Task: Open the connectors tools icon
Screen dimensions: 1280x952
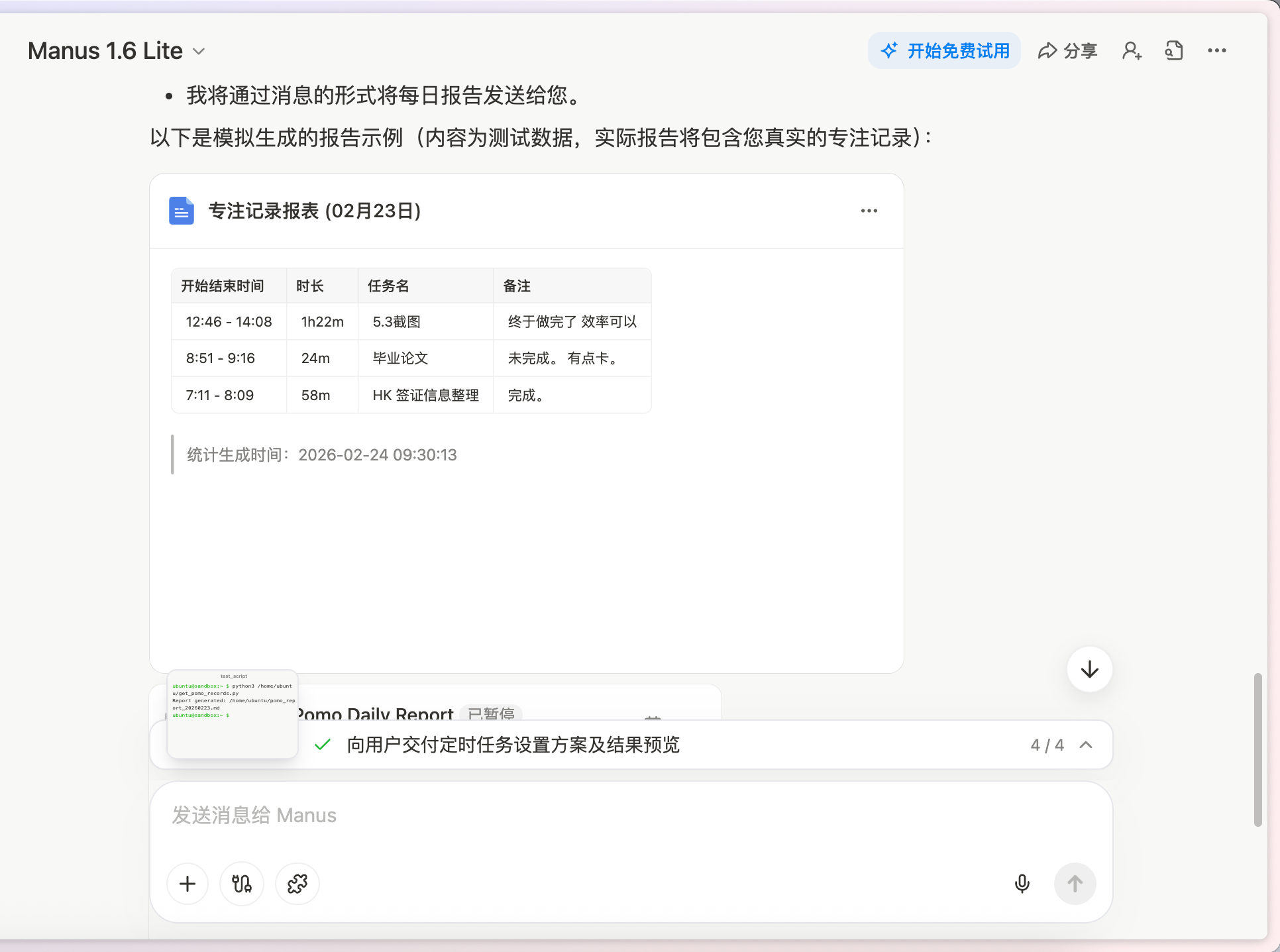Action: point(242,884)
